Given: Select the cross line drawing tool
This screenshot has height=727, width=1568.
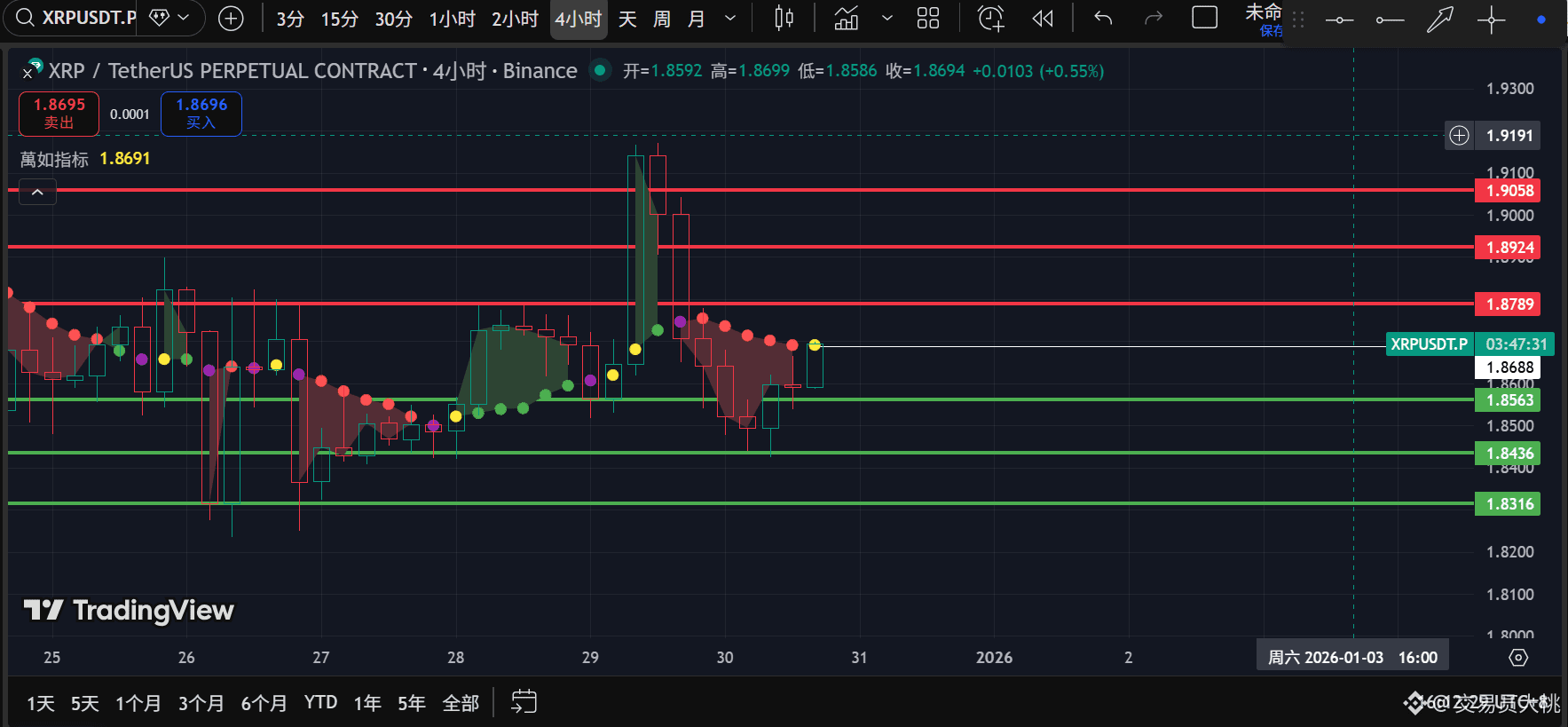Looking at the screenshot, I should tap(1491, 20).
